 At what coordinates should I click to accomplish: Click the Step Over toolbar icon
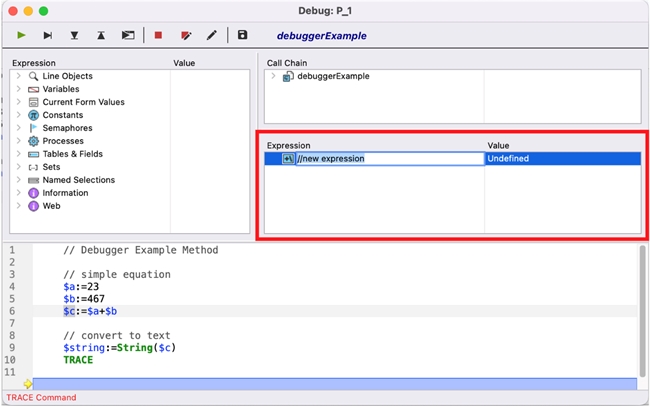47,35
